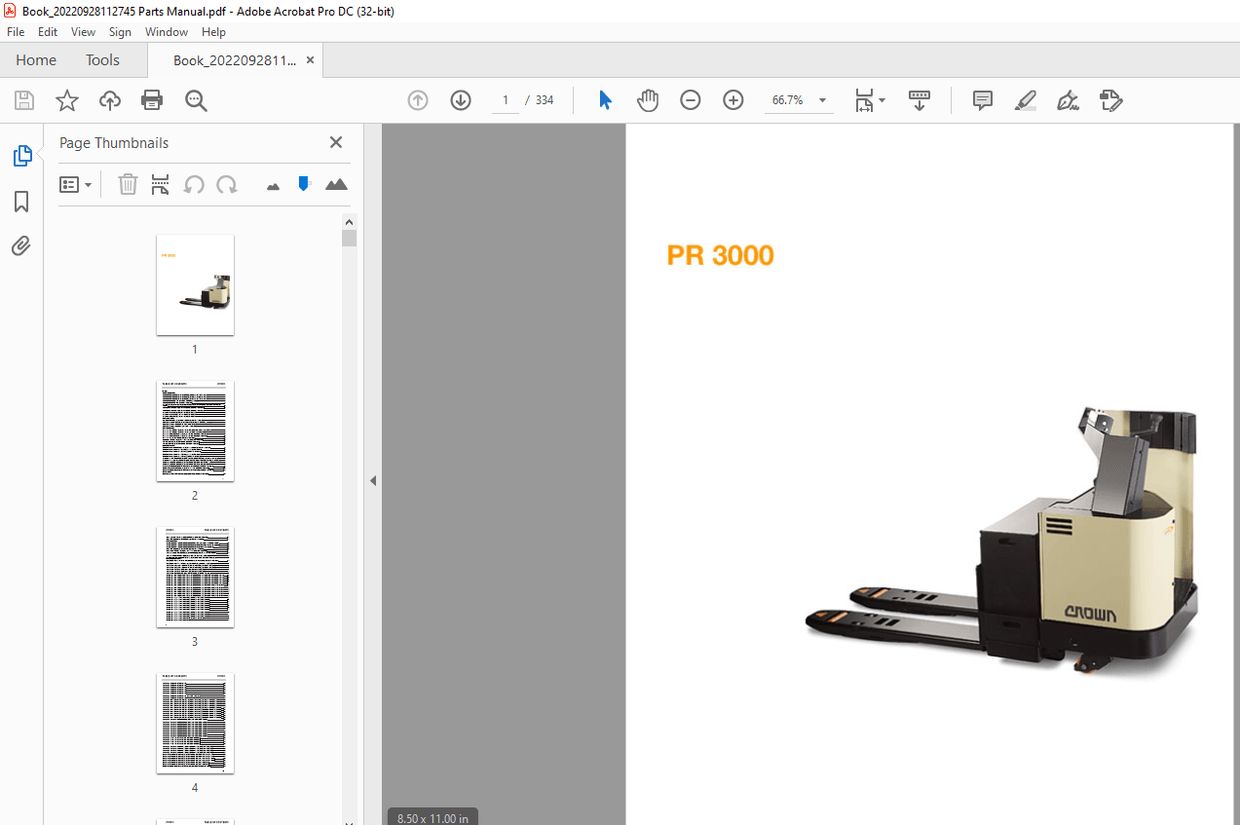1240x825 pixels.
Task: Print the parts manual document
Action: coord(151,100)
